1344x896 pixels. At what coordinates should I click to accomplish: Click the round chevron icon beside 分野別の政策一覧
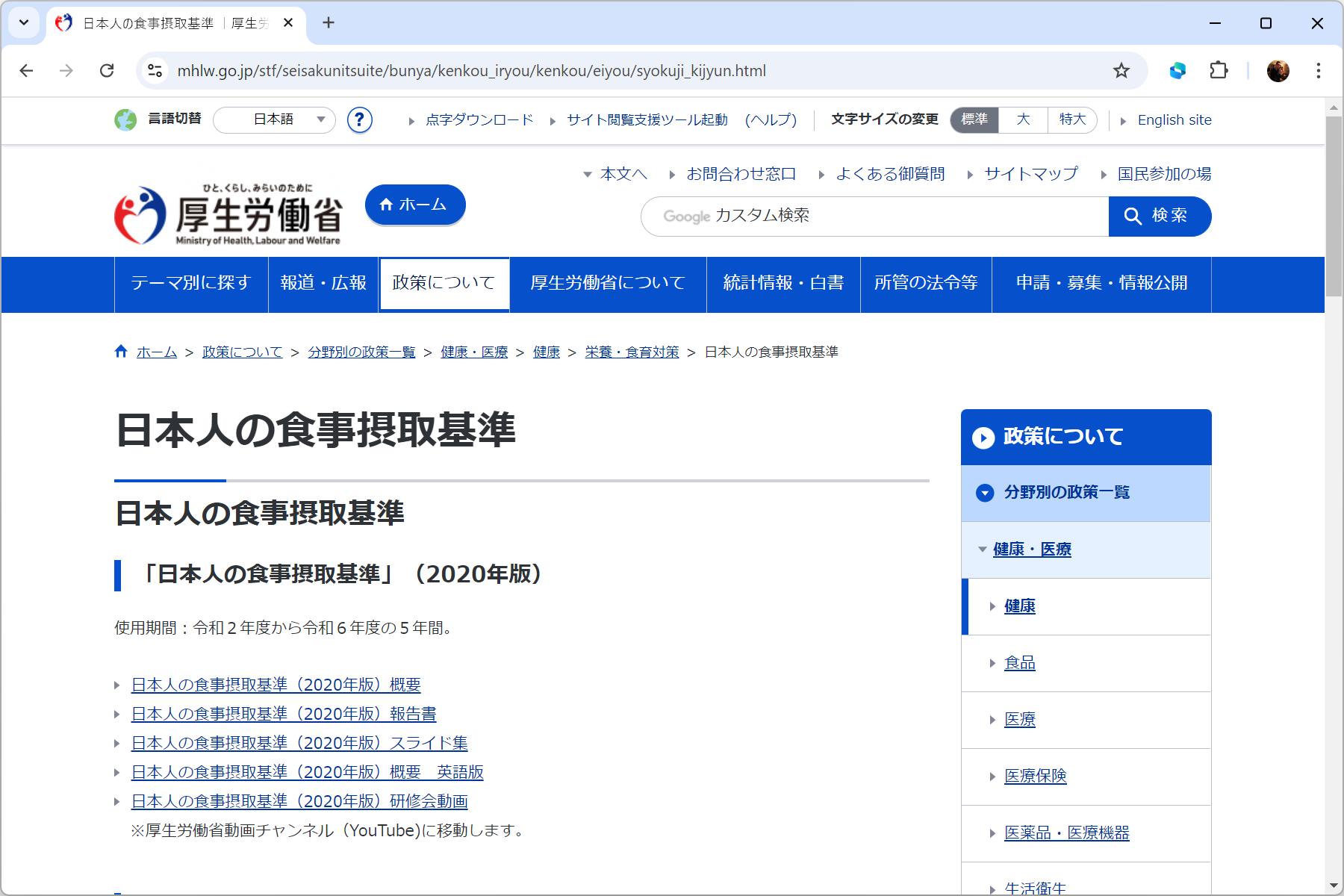(985, 493)
